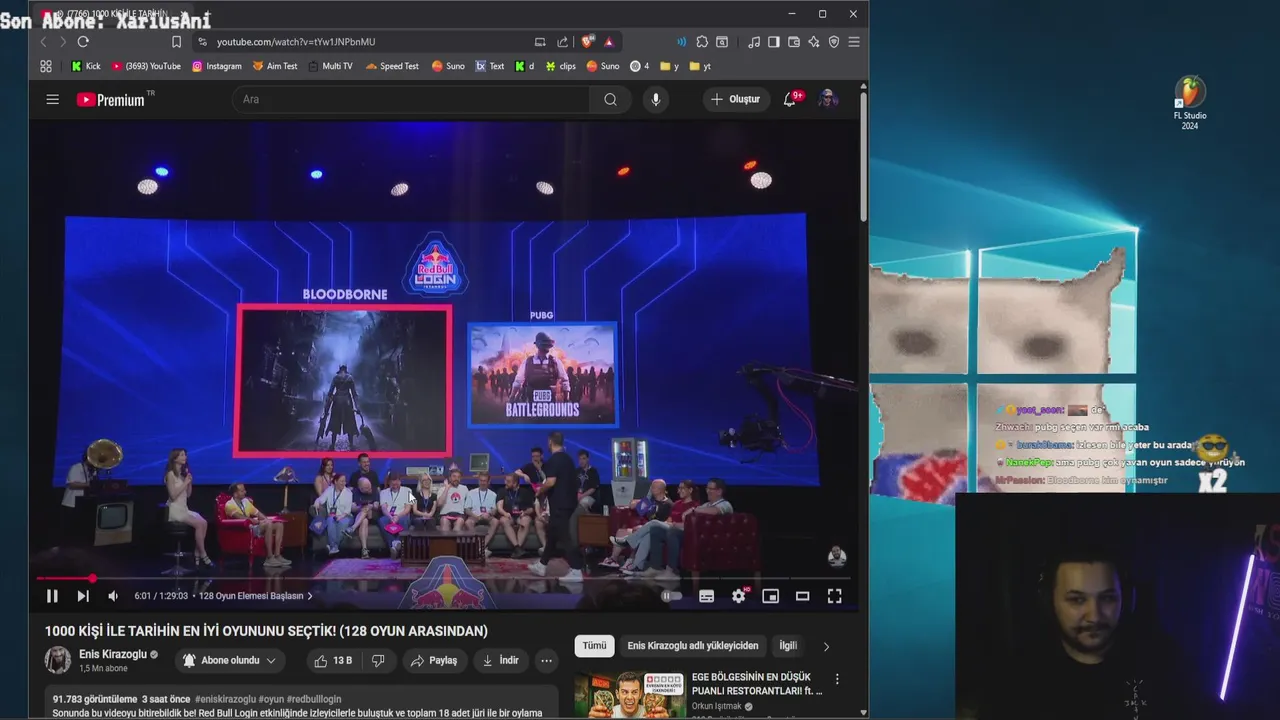Image resolution: width=1280 pixels, height=720 pixels.
Task: Click page vertical scrollbar
Action: pyautogui.click(x=863, y=155)
